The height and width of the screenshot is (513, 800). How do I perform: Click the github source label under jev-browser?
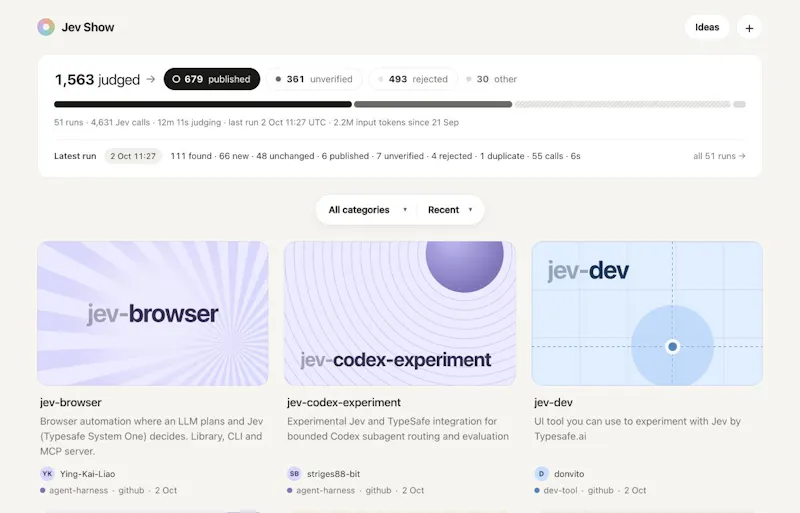coord(132,491)
